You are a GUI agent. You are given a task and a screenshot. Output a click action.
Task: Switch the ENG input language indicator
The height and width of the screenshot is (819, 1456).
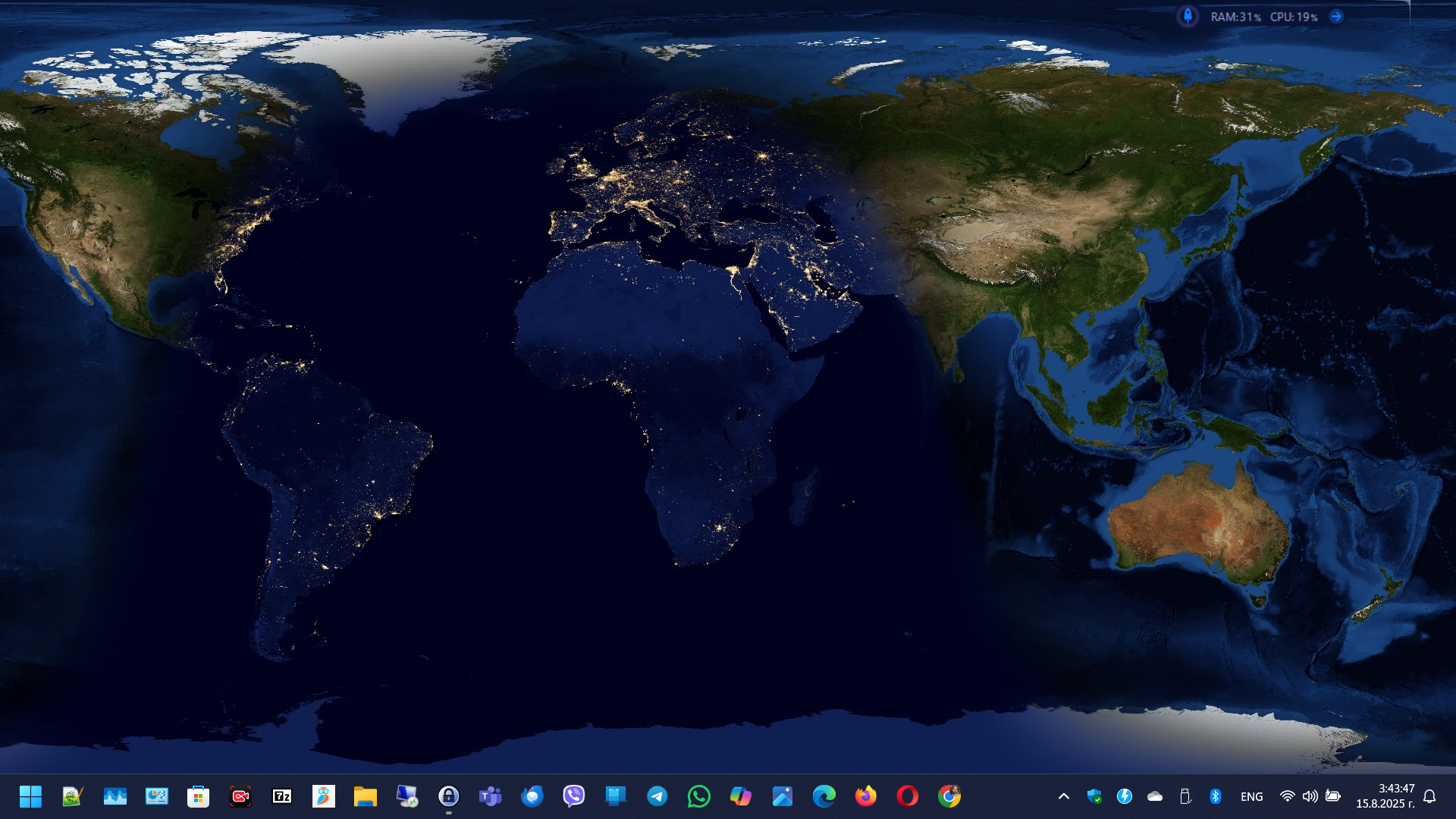(x=1251, y=796)
